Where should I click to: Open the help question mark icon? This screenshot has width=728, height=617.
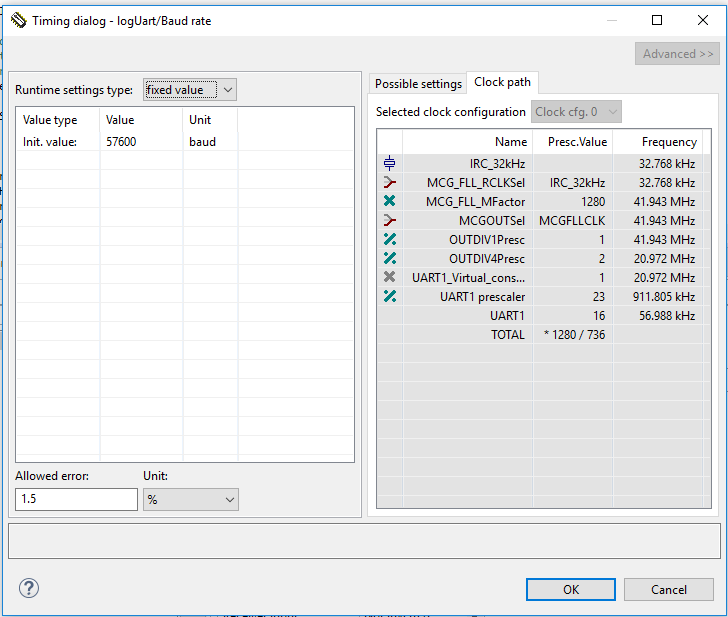[x=29, y=588]
